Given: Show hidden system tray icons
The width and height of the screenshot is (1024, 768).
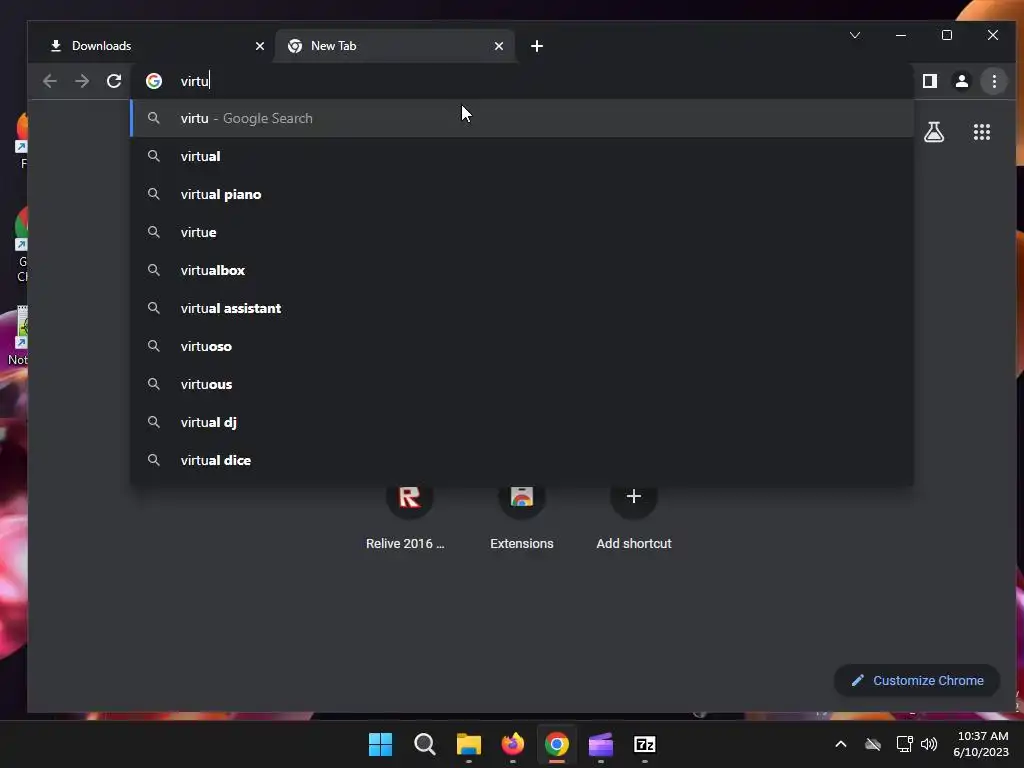Looking at the screenshot, I should 841,744.
